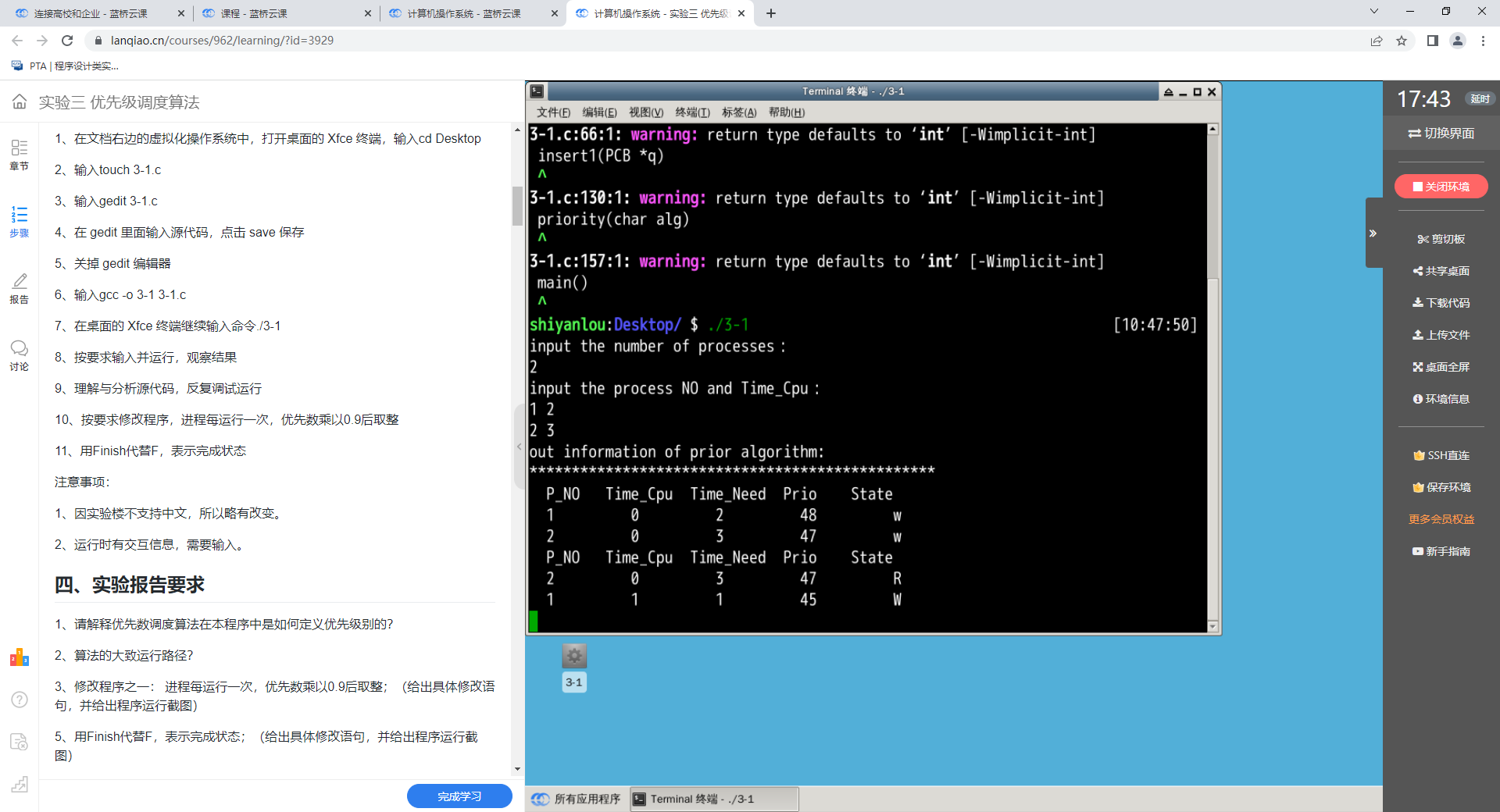This screenshot has height=812, width=1500.
Task: Click 上传文件 upload file option
Action: (1441, 335)
